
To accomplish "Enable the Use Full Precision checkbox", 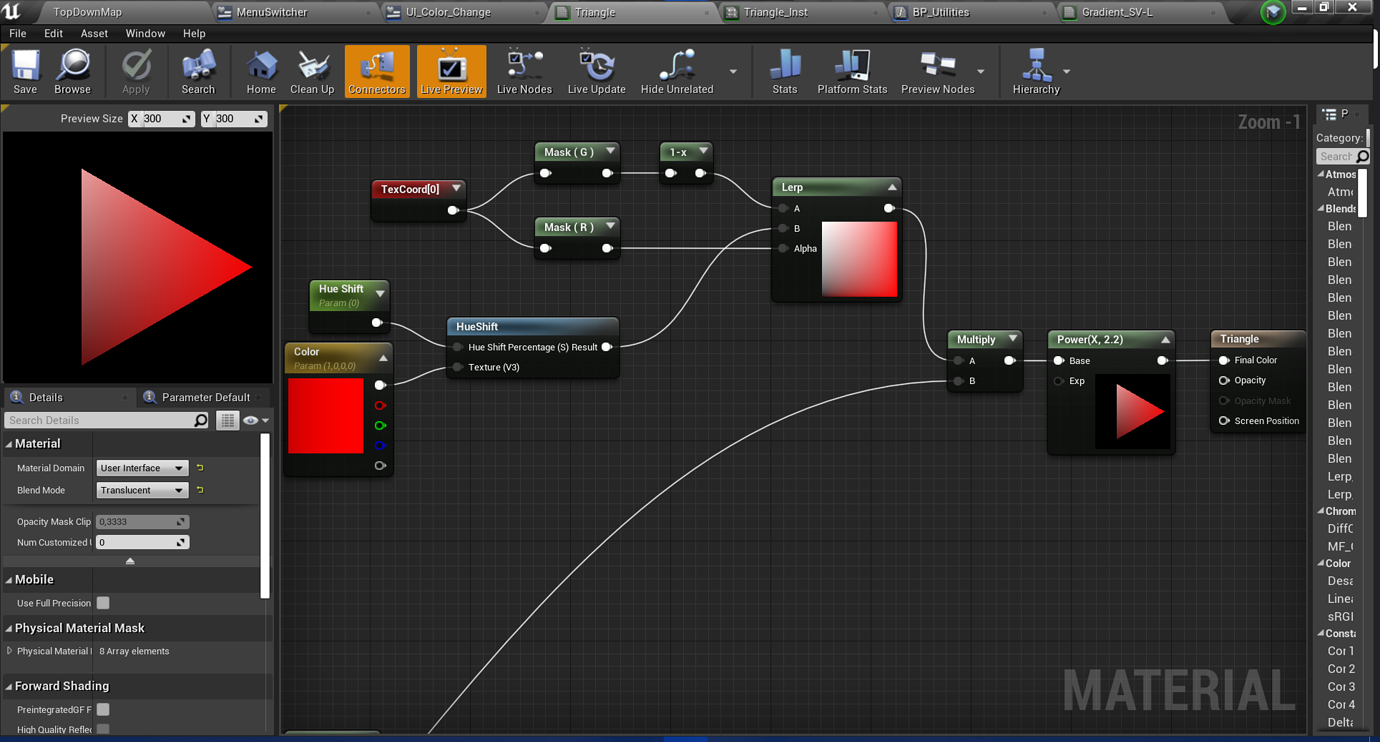I will [103, 603].
